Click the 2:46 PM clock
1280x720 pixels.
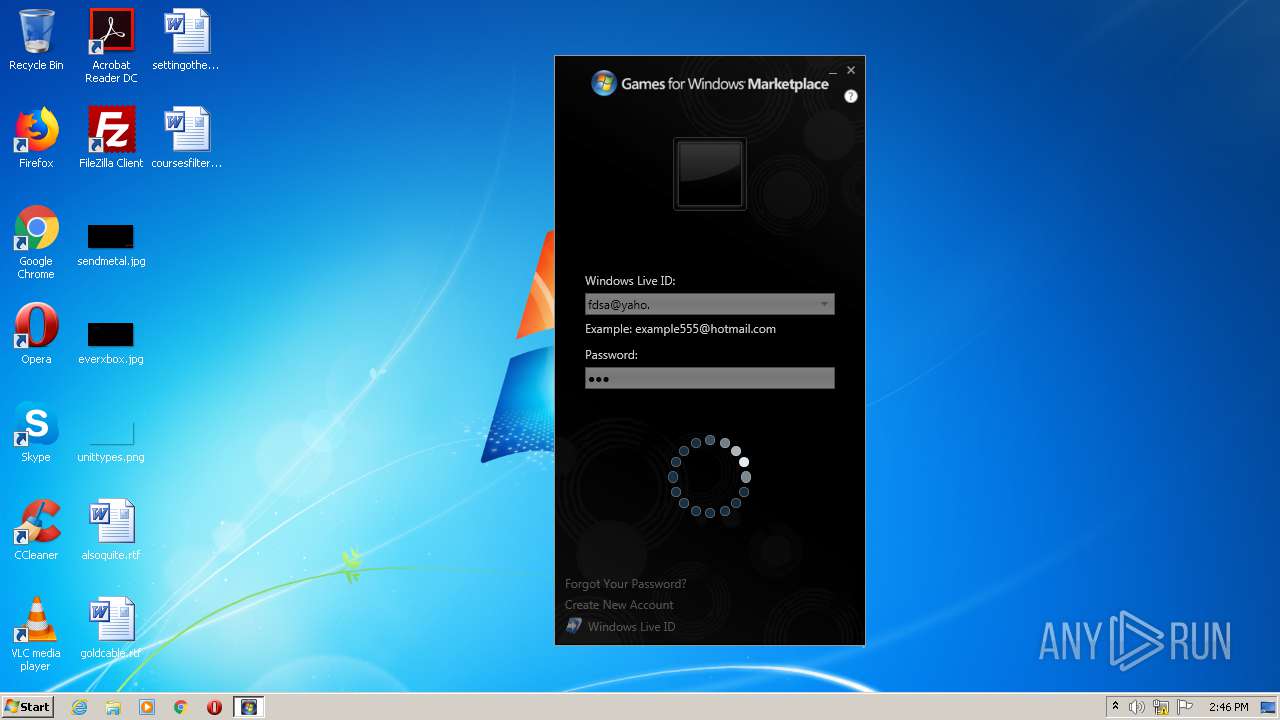click(1228, 707)
